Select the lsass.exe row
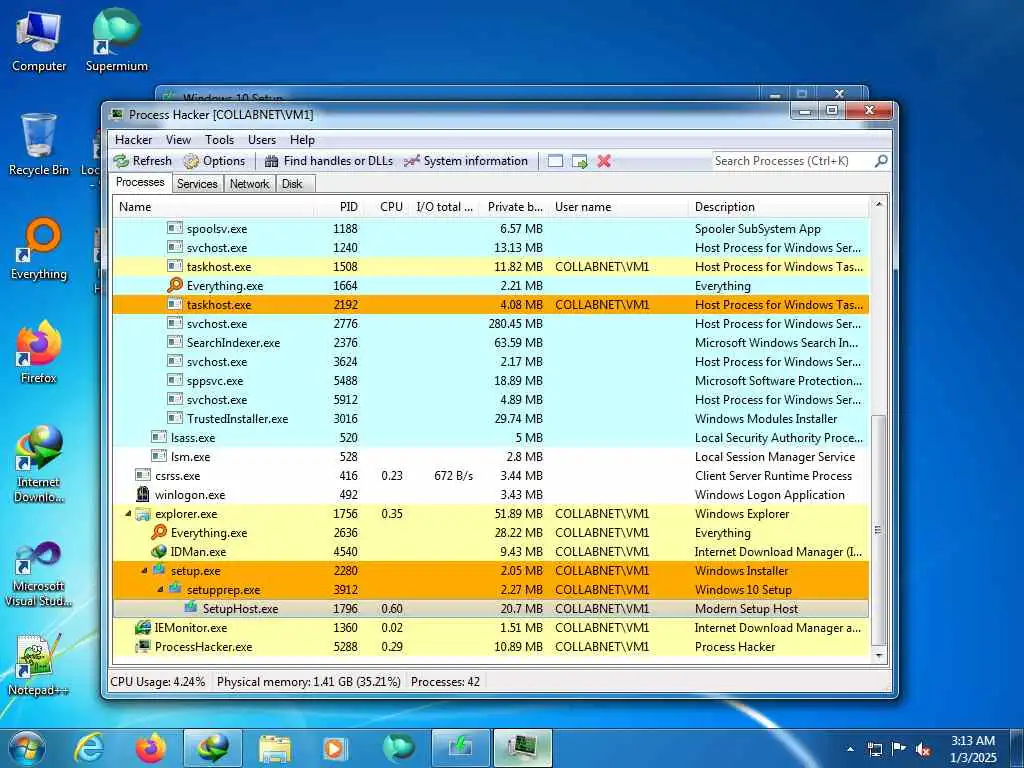Viewport: 1024px width, 768px height. 491,438
